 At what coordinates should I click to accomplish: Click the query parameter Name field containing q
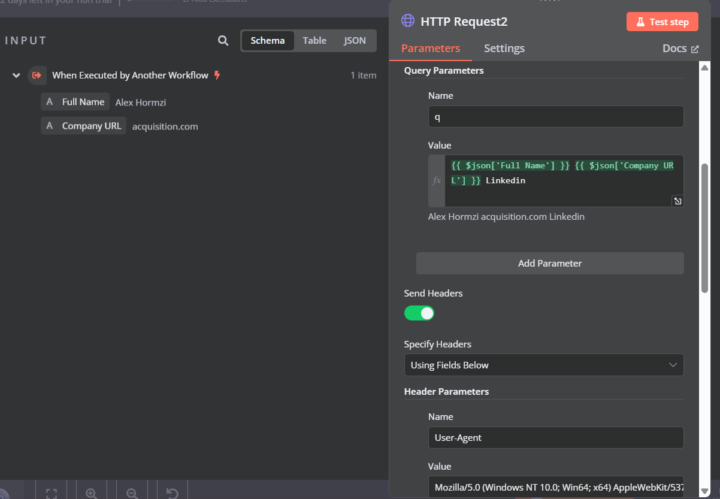point(555,116)
